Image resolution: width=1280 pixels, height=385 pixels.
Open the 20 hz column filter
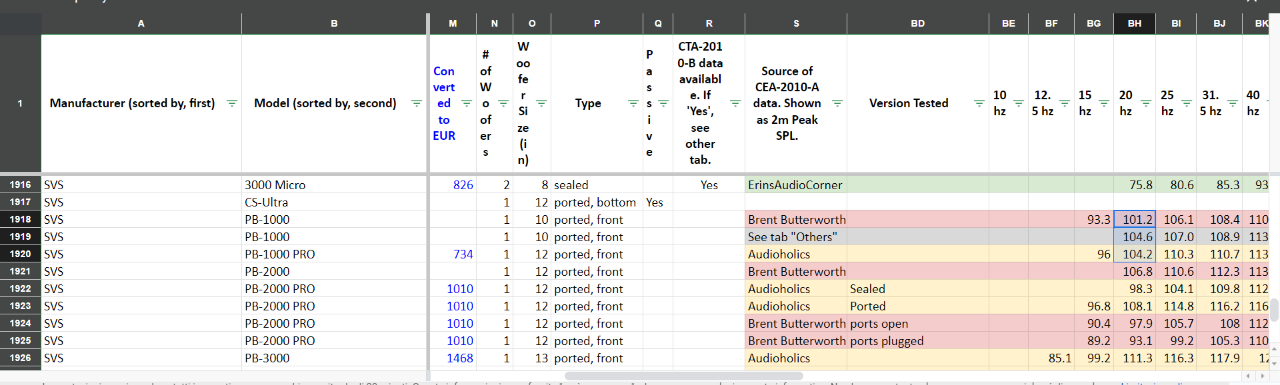pyautogui.click(x=1145, y=103)
